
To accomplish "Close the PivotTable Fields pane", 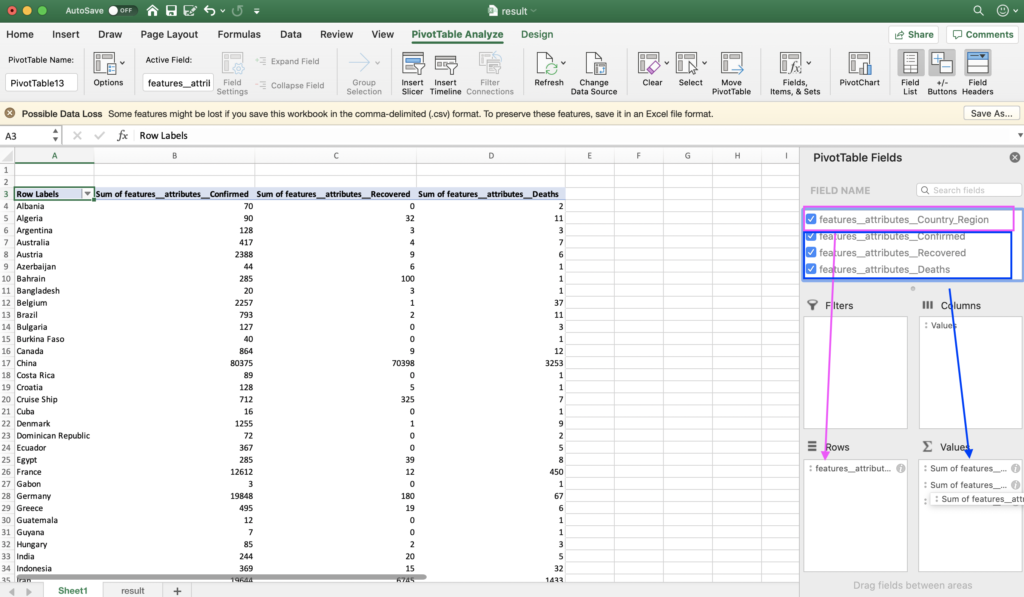I will point(1014,157).
